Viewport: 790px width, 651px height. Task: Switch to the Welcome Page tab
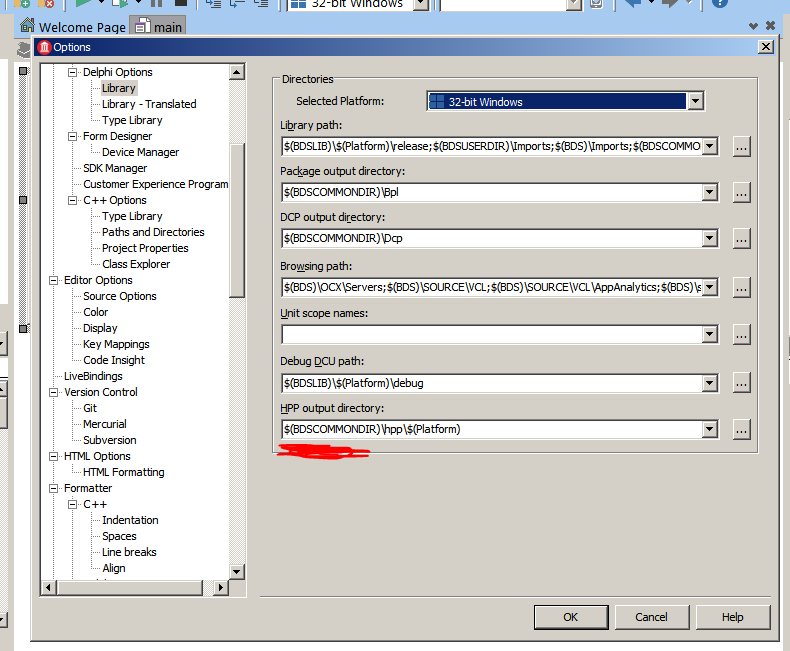pyautogui.click(x=74, y=26)
